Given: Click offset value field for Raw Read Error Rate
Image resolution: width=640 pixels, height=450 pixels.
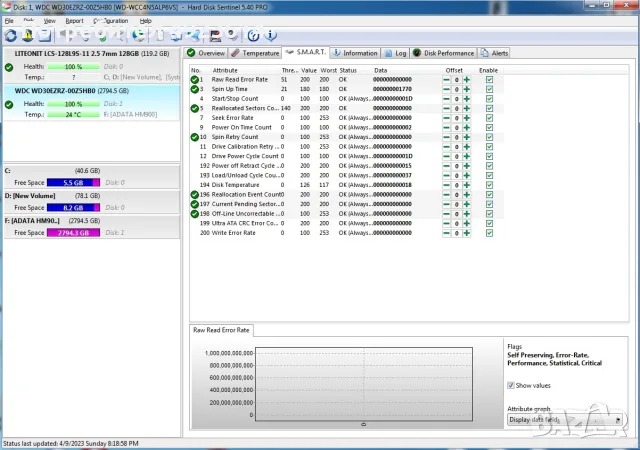Looking at the screenshot, I should [457, 80].
